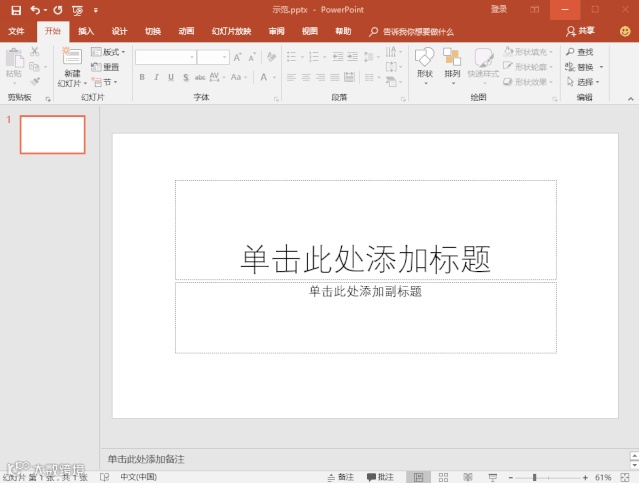Open the 排列 arrange menu

pyautogui.click(x=452, y=65)
